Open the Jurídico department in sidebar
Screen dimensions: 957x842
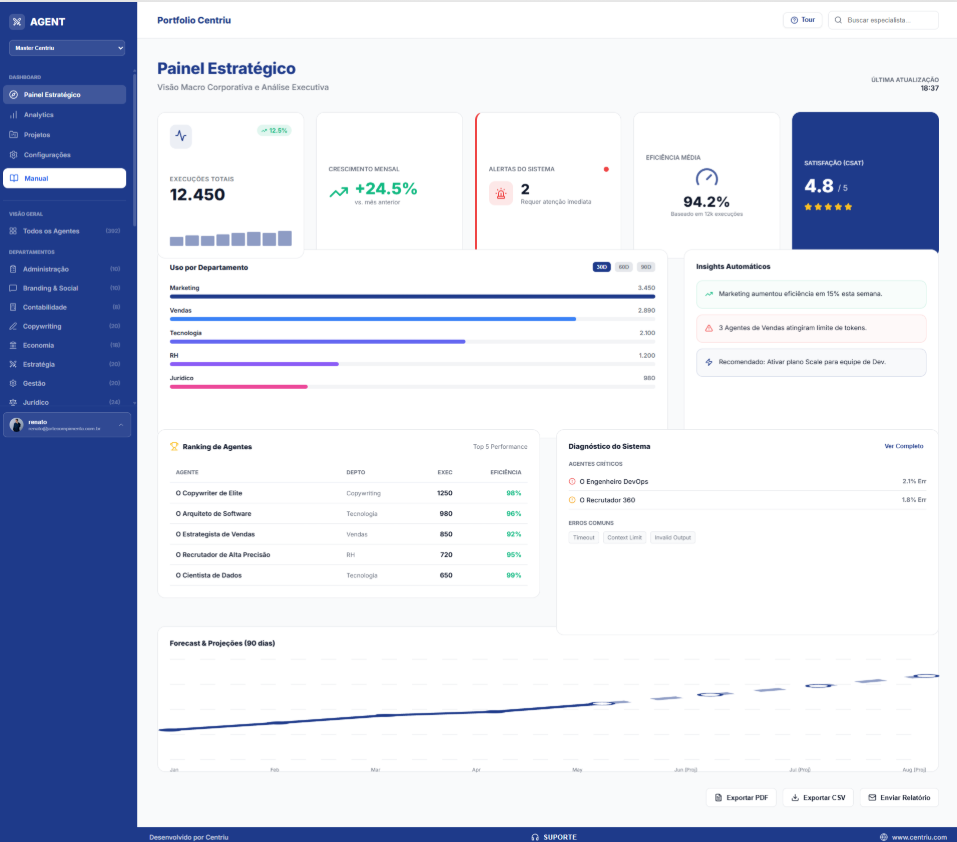click(65, 402)
